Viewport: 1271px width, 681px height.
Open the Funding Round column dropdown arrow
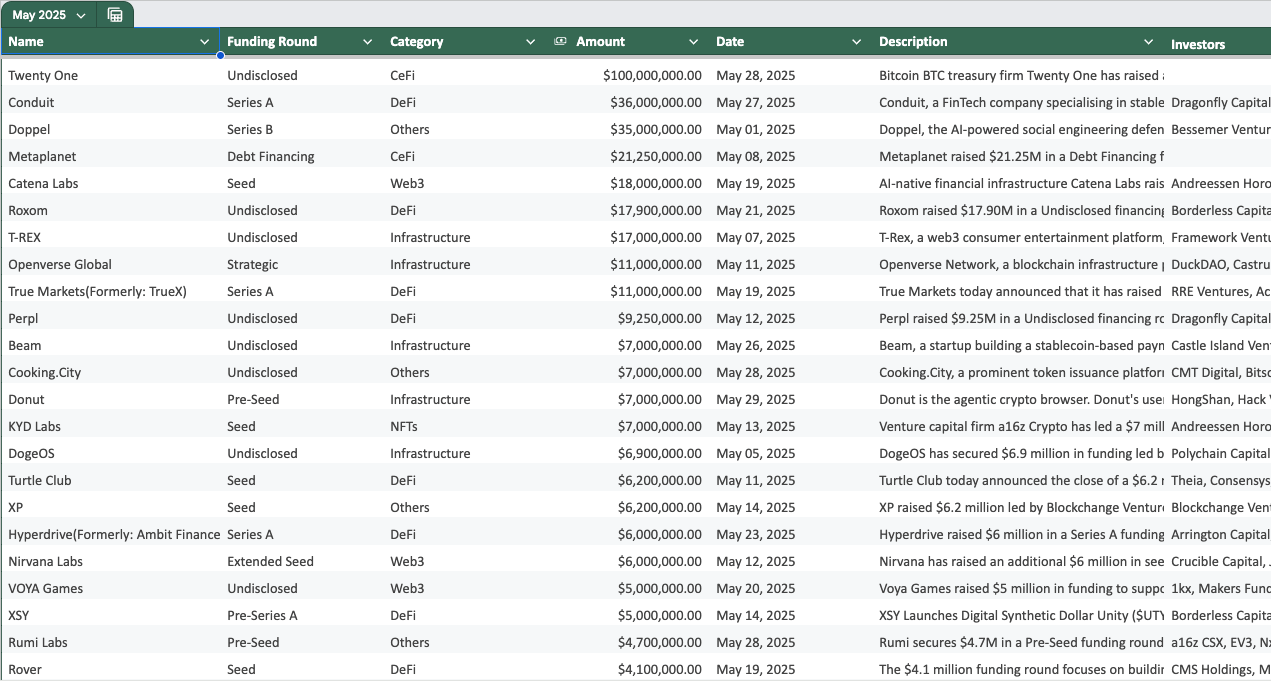click(x=368, y=42)
